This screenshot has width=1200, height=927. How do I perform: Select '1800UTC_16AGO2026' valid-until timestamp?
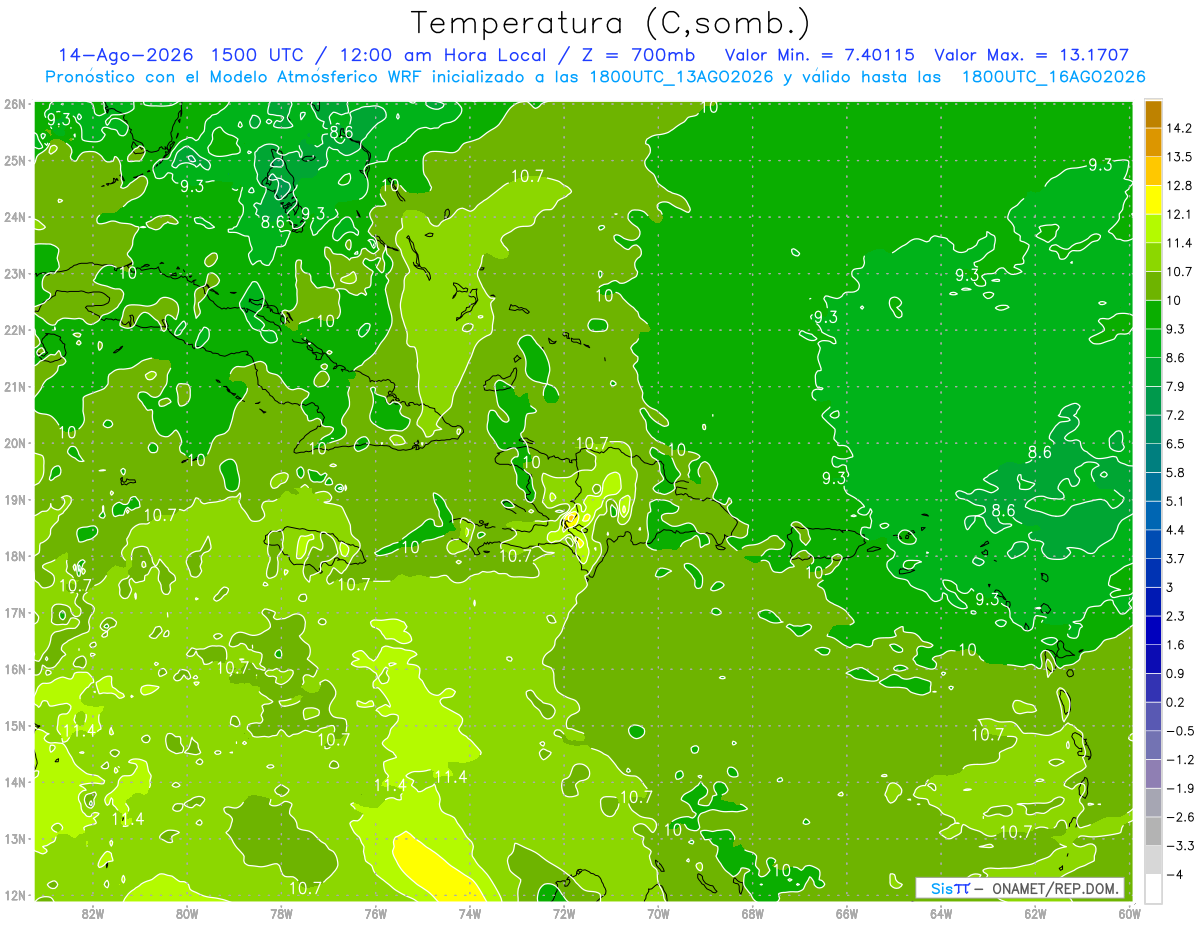coord(1053,77)
